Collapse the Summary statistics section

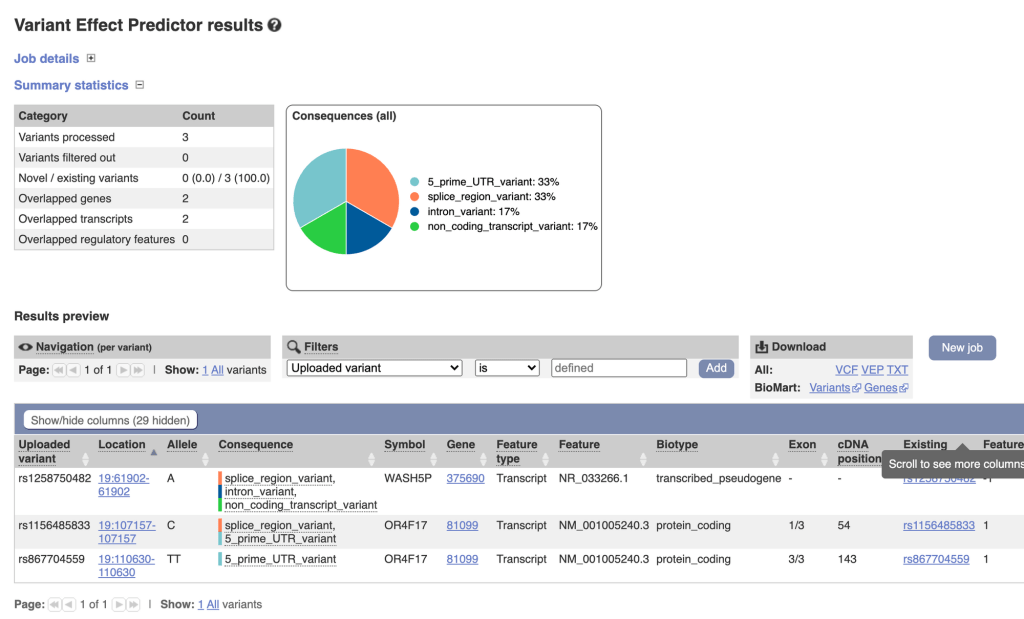pyautogui.click(x=140, y=85)
